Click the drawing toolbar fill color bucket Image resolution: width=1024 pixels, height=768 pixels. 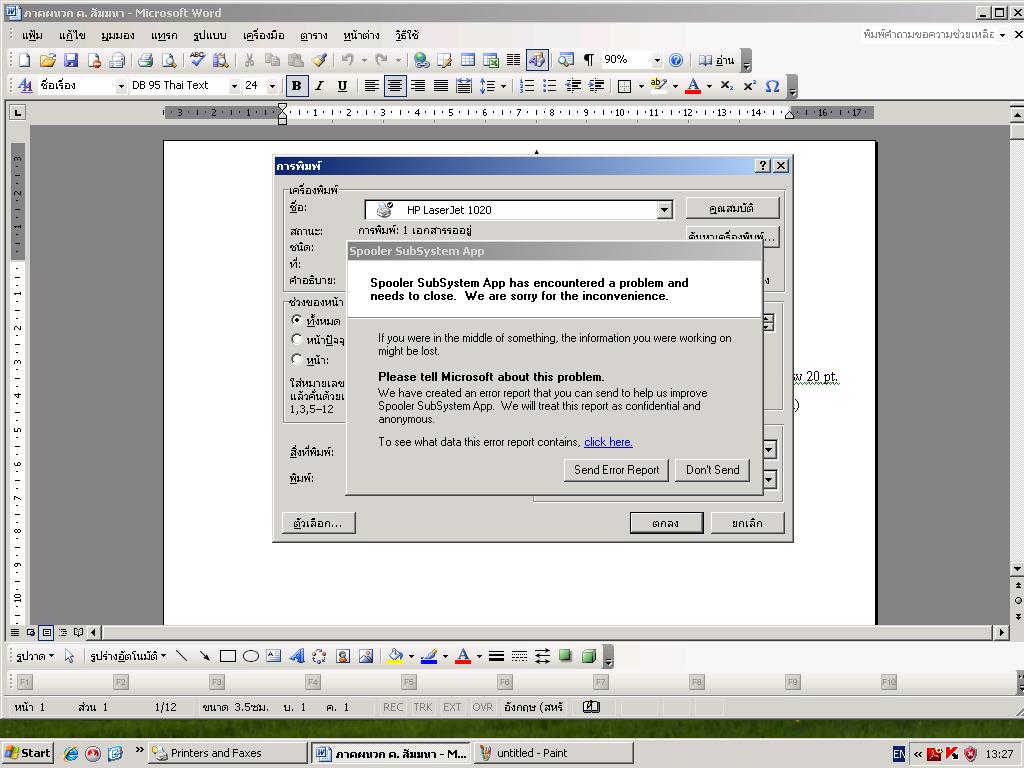click(x=395, y=656)
